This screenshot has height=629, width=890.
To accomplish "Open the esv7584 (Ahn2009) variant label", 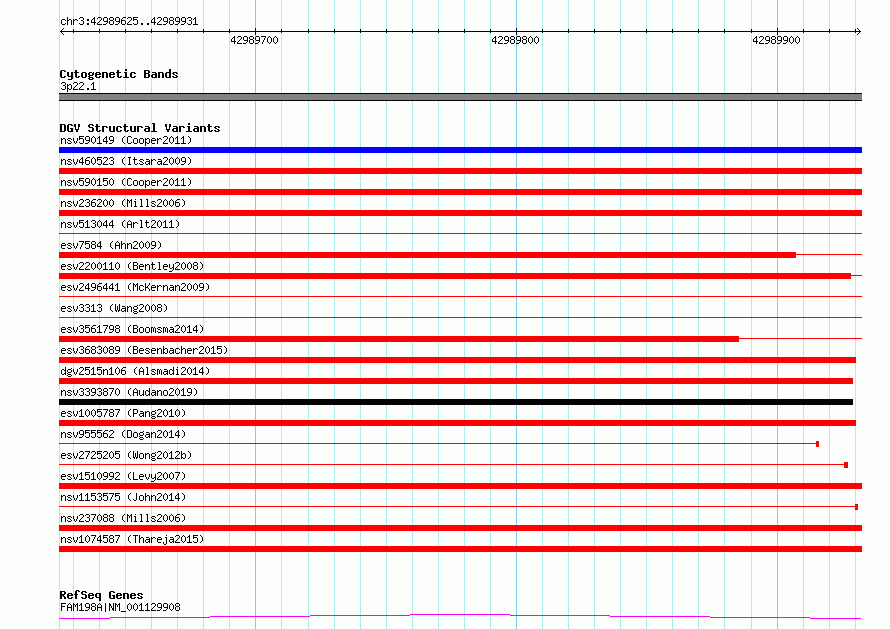I will [111, 245].
